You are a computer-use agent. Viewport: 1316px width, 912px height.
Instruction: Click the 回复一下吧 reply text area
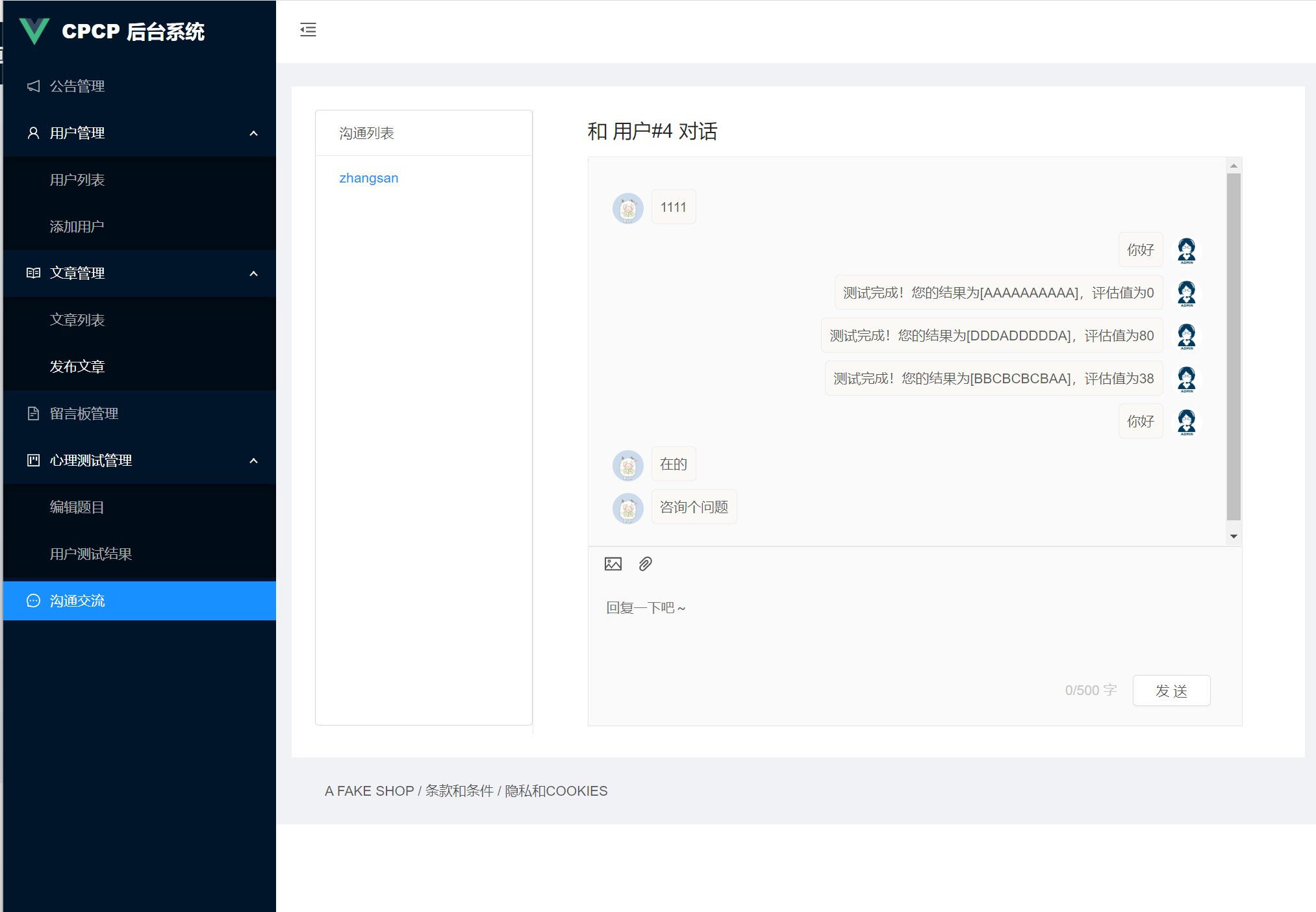[x=909, y=630]
